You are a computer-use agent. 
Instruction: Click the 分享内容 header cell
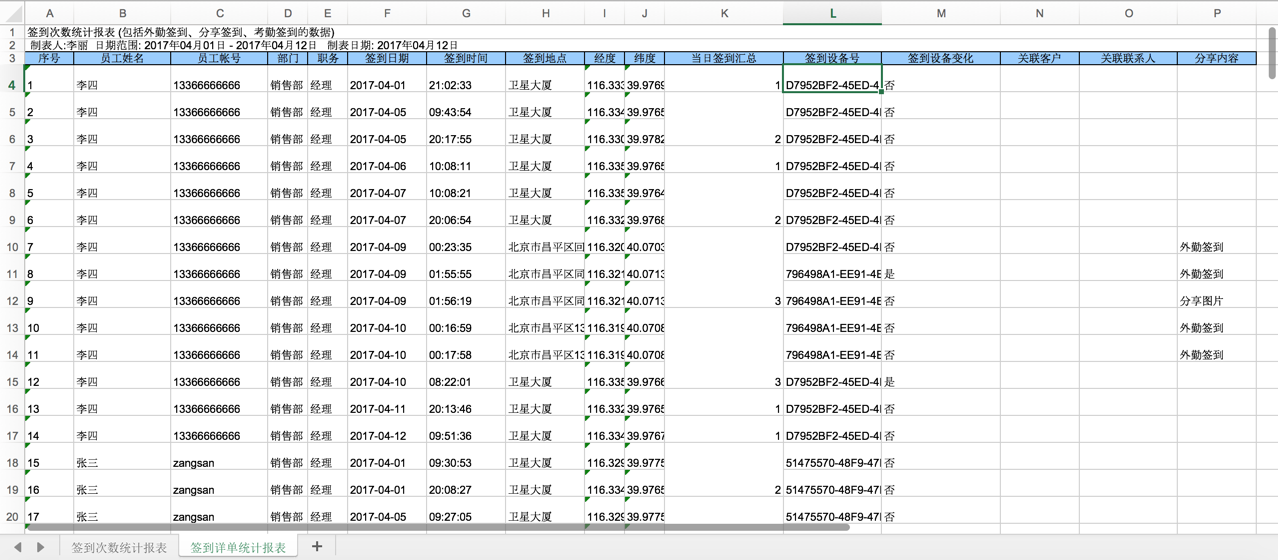(1217, 58)
